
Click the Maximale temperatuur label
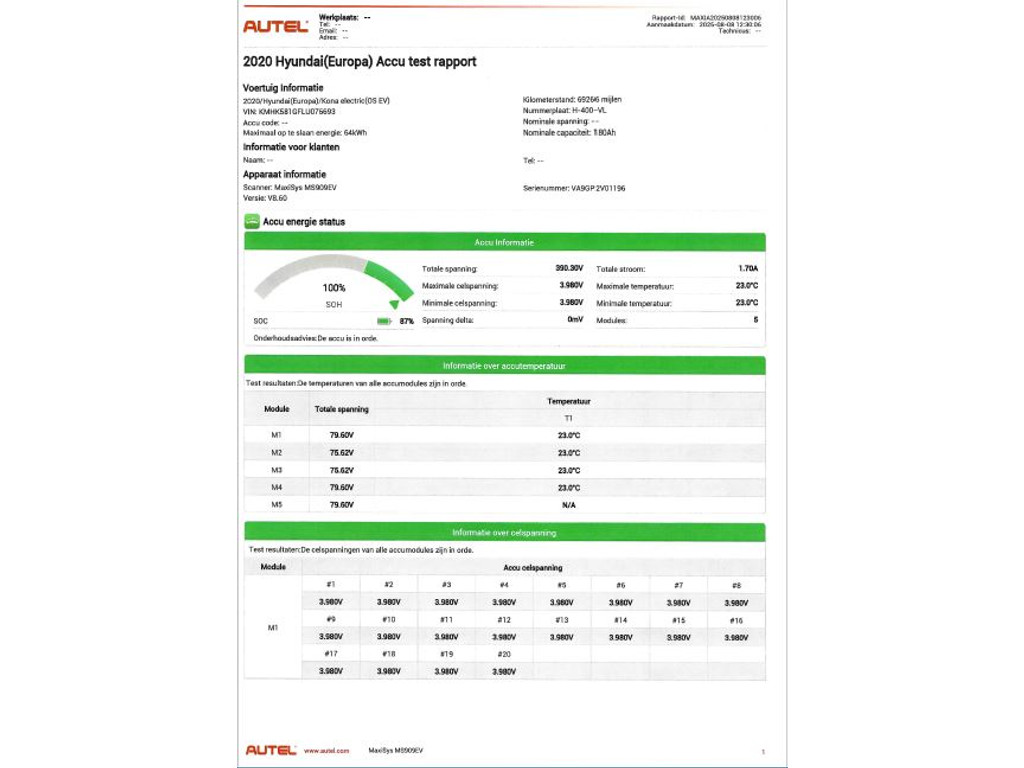coord(635,286)
